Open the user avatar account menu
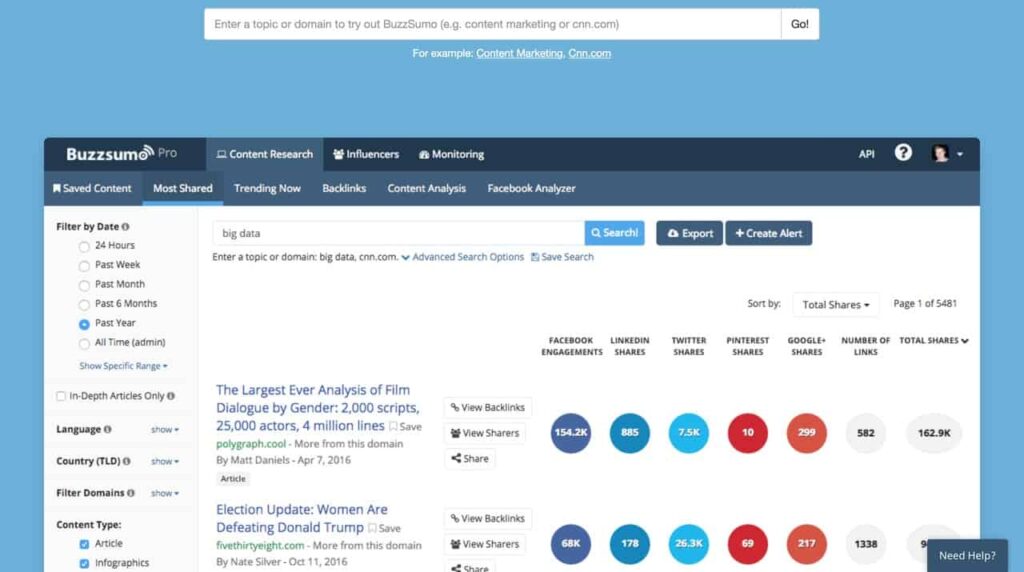1024x572 pixels. point(946,154)
